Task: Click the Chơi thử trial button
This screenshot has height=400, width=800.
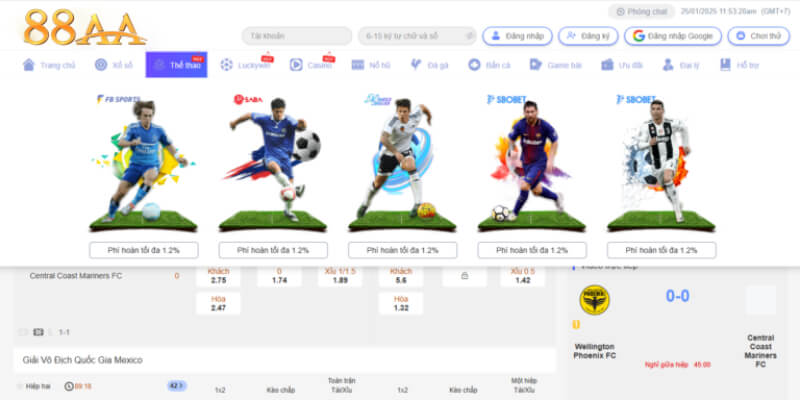Action: click(758, 36)
